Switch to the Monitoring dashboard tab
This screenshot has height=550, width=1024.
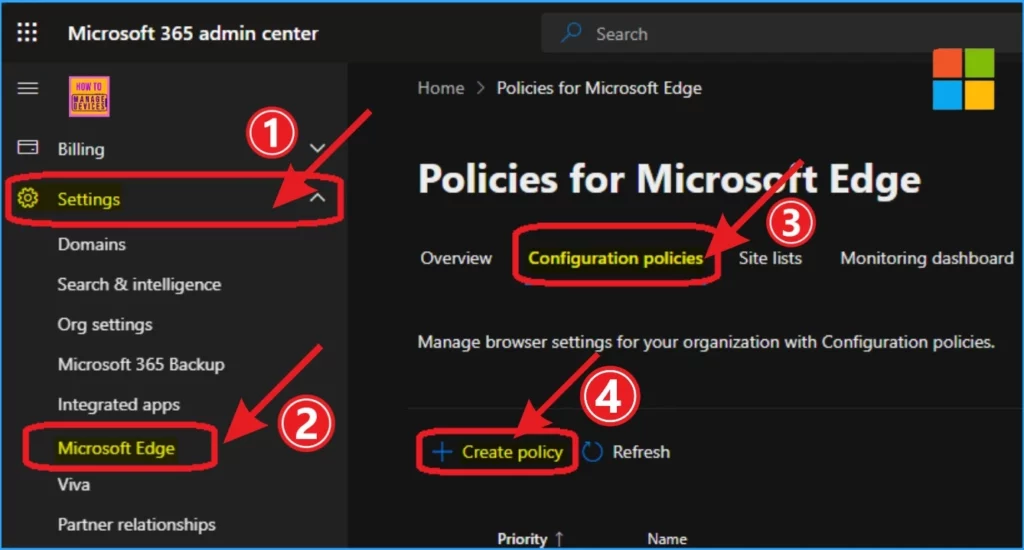pos(927,258)
